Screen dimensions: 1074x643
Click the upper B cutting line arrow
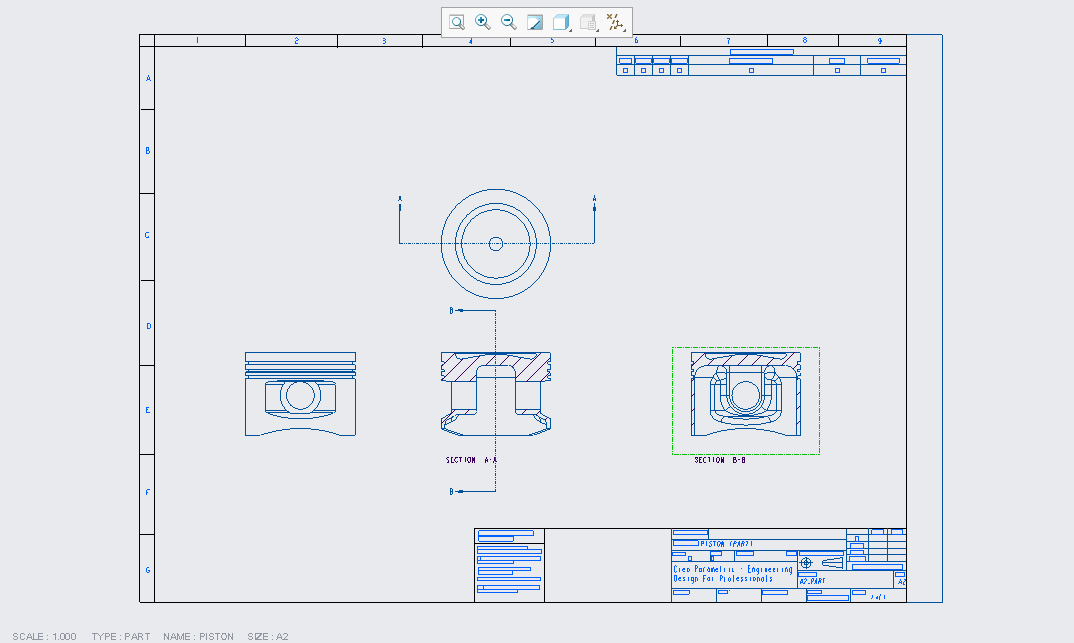(x=455, y=311)
